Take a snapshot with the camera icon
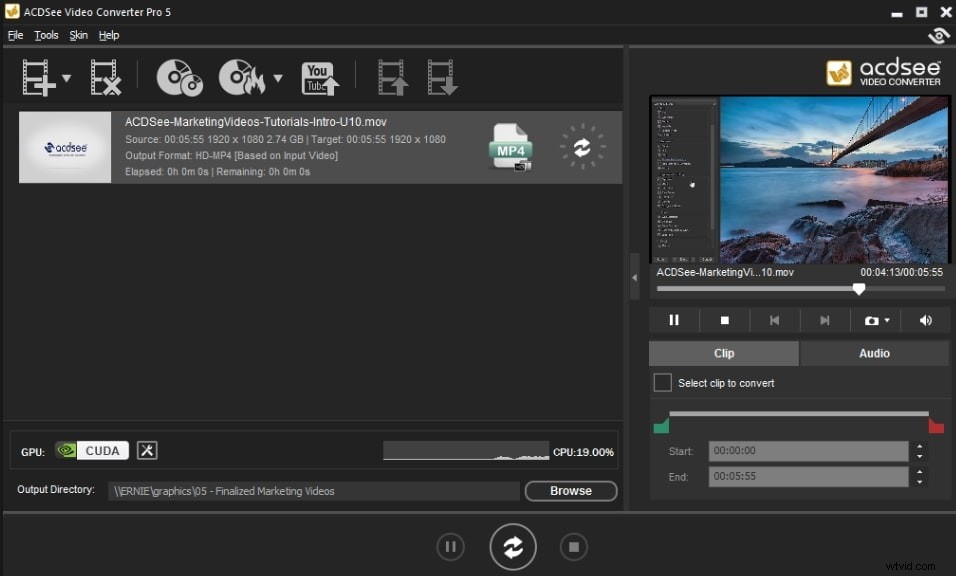 (x=869, y=320)
